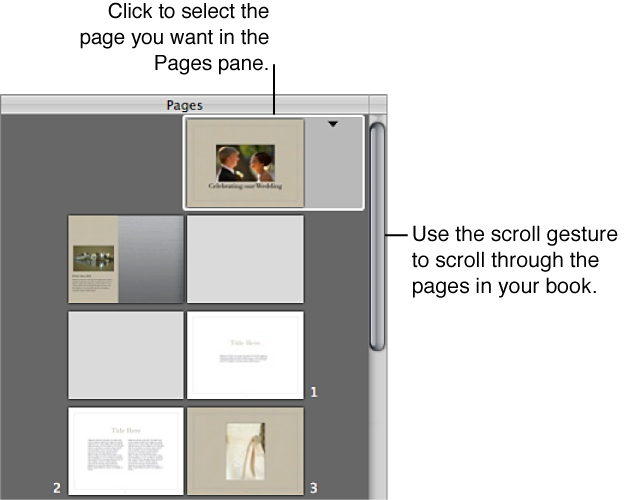This screenshot has width=628, height=500.
Task: Click the Pages pane vertical scrollbar thumb
Action: pos(377,236)
